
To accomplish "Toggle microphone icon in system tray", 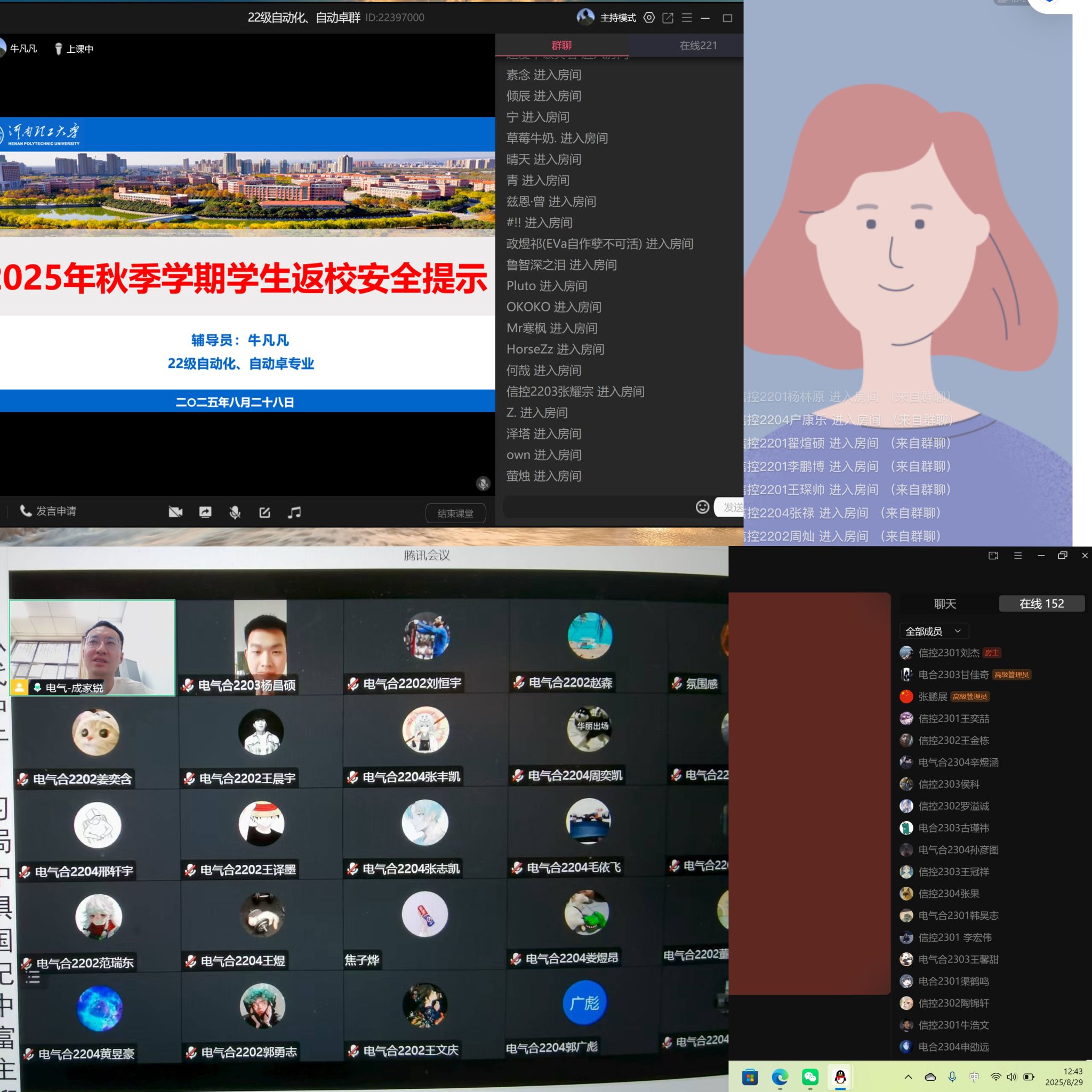I will click(952, 1077).
